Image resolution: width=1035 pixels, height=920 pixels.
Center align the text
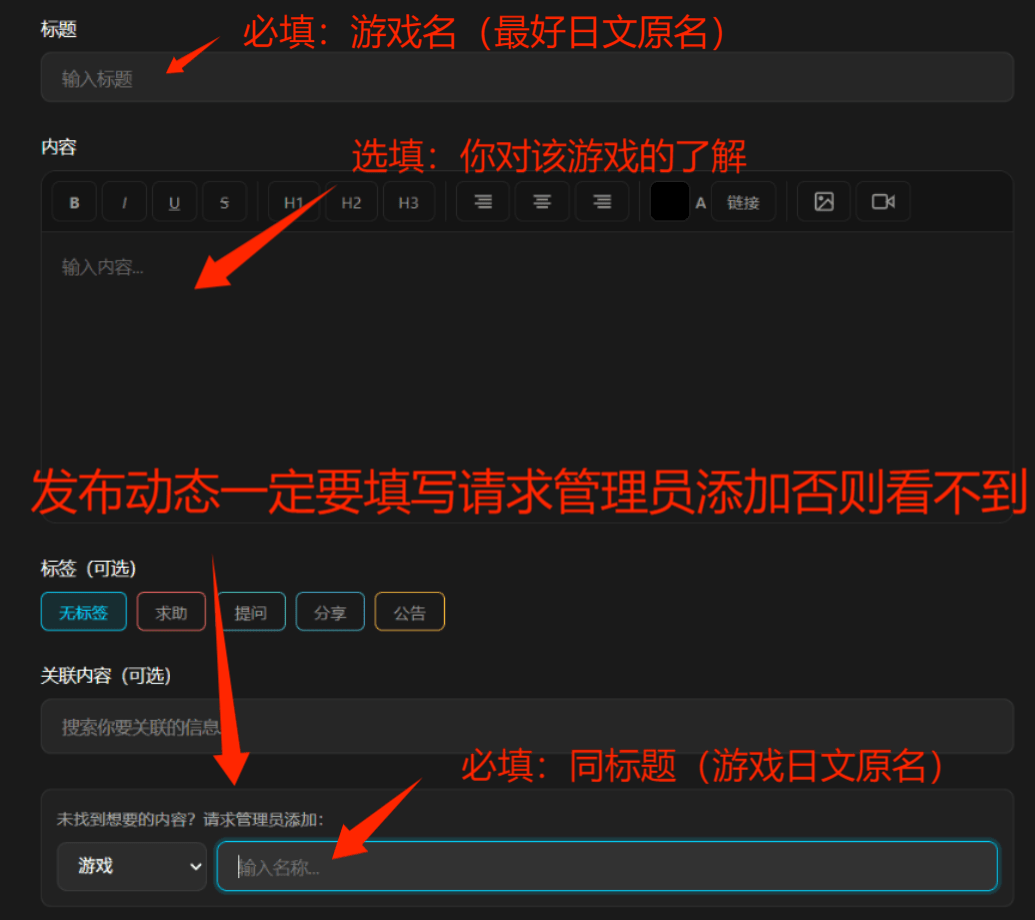click(x=542, y=202)
